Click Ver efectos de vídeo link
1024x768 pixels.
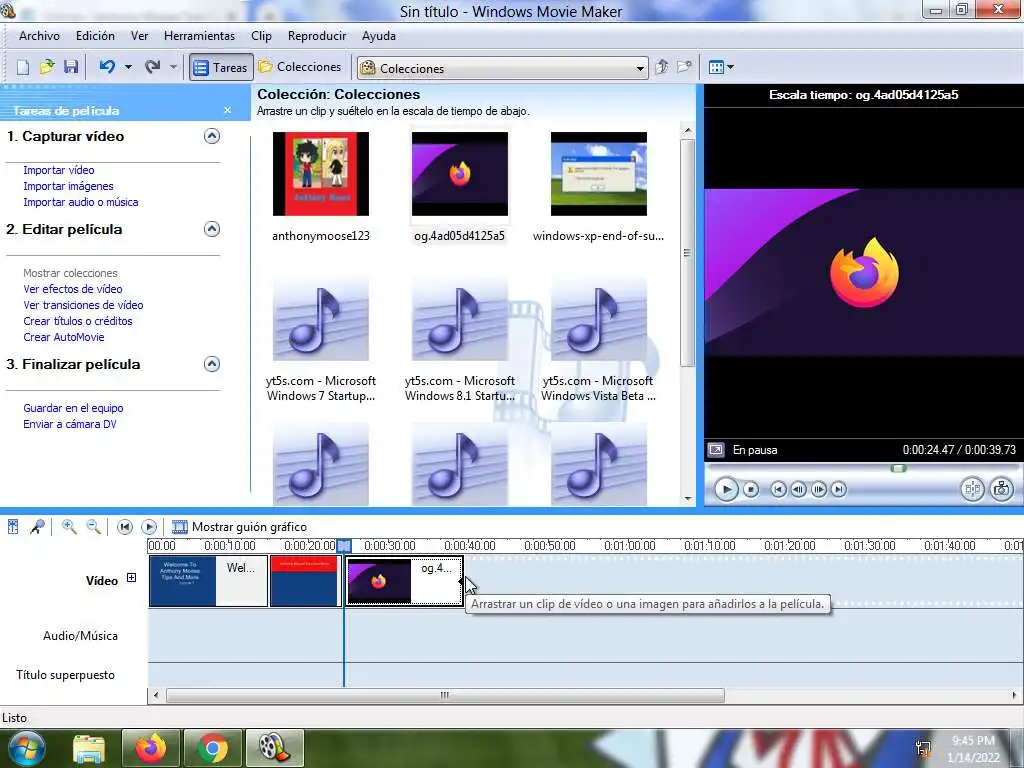click(72, 289)
